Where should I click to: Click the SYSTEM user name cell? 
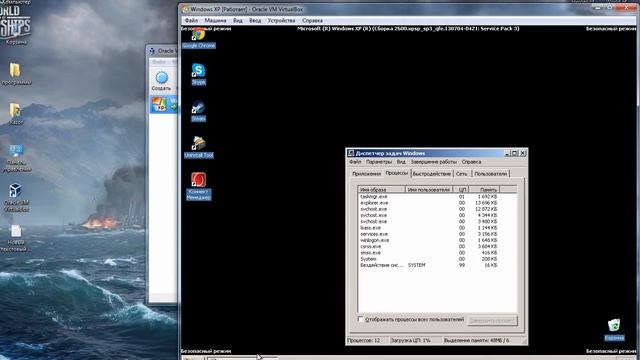[x=417, y=265]
